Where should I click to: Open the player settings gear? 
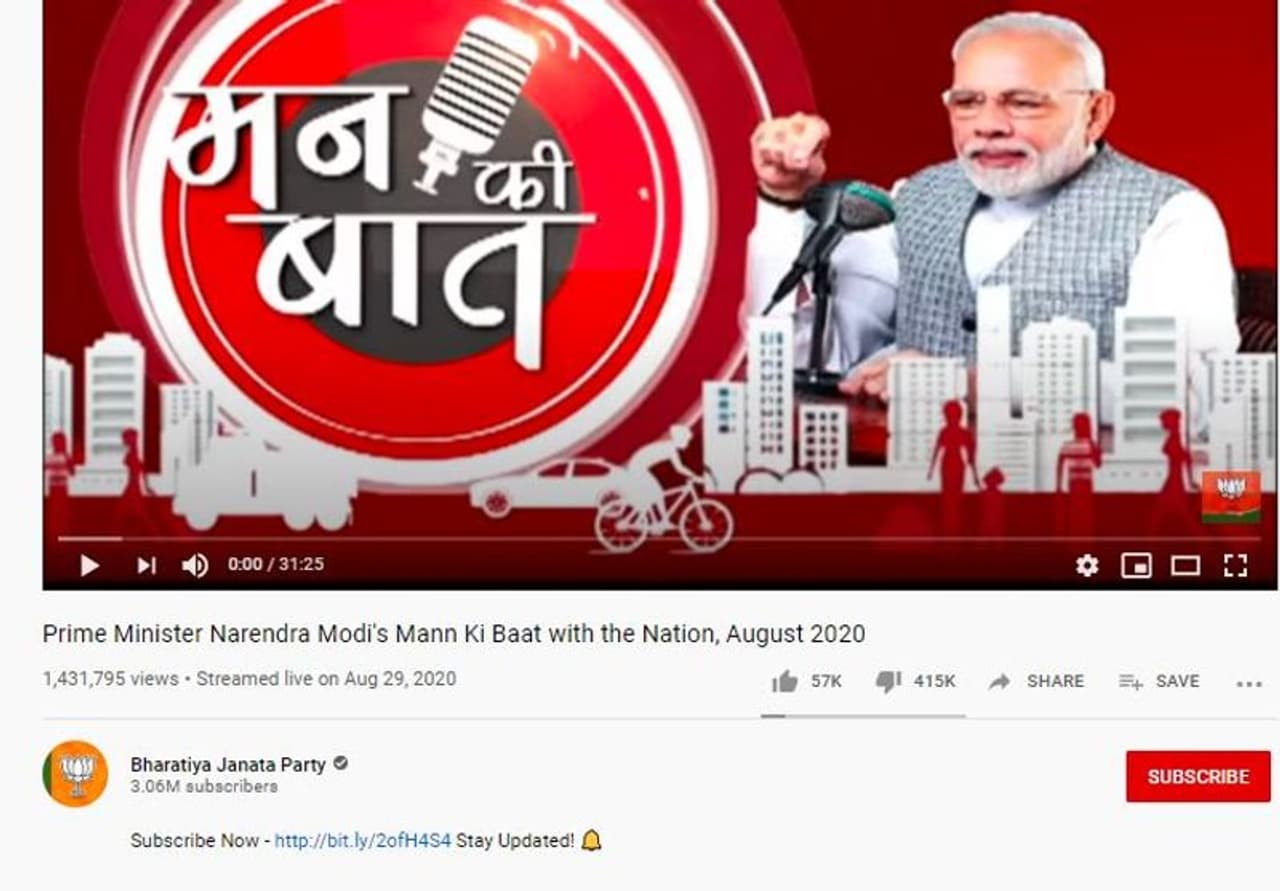pos(1087,565)
